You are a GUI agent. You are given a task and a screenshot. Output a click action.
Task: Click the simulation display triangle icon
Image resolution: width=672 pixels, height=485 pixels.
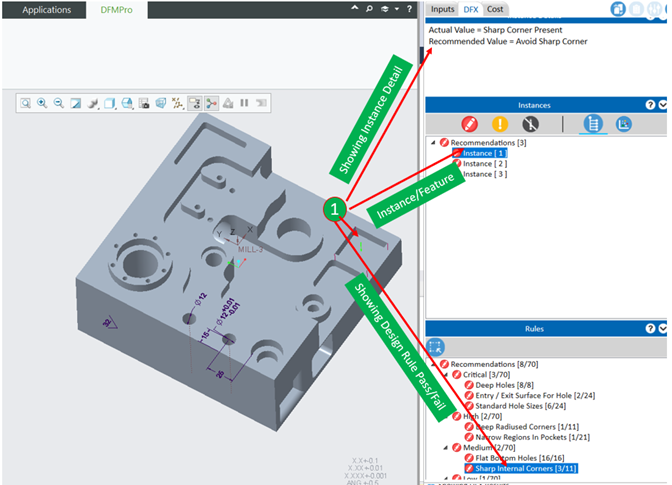click(228, 103)
